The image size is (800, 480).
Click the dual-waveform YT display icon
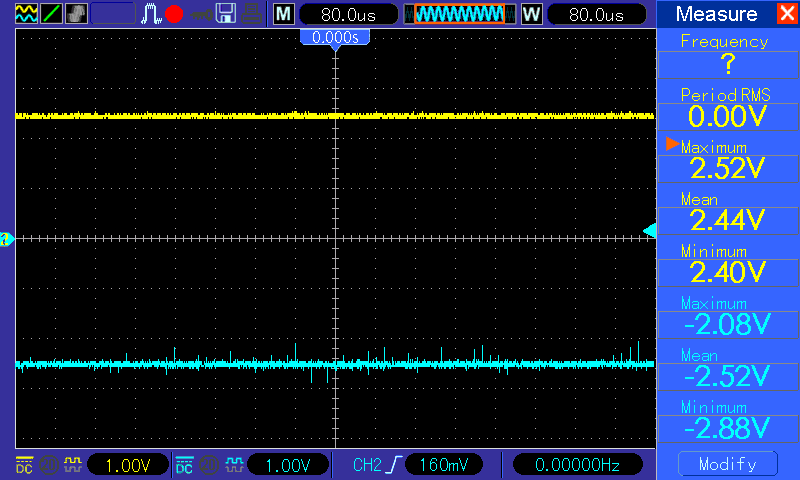26,13
